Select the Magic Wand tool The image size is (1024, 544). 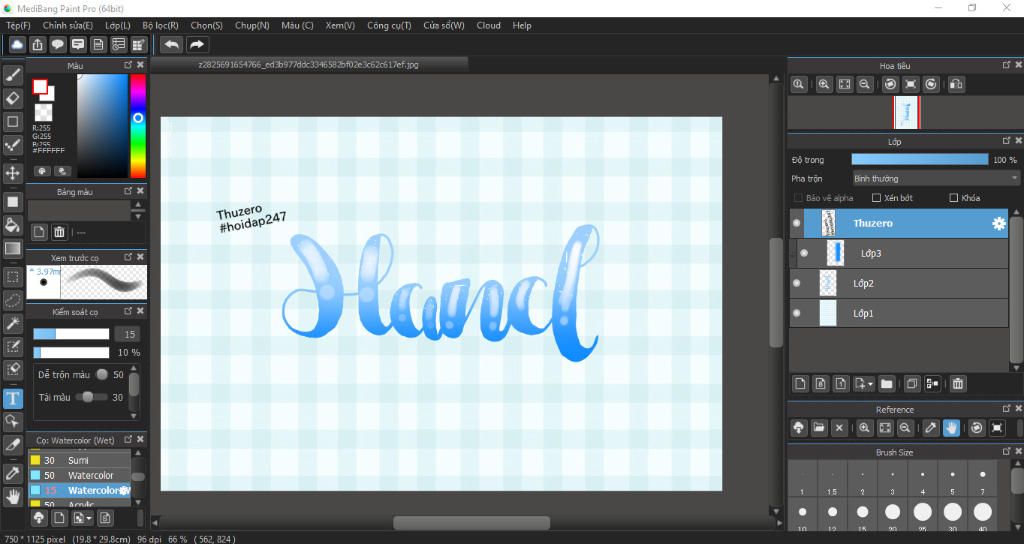[12, 323]
